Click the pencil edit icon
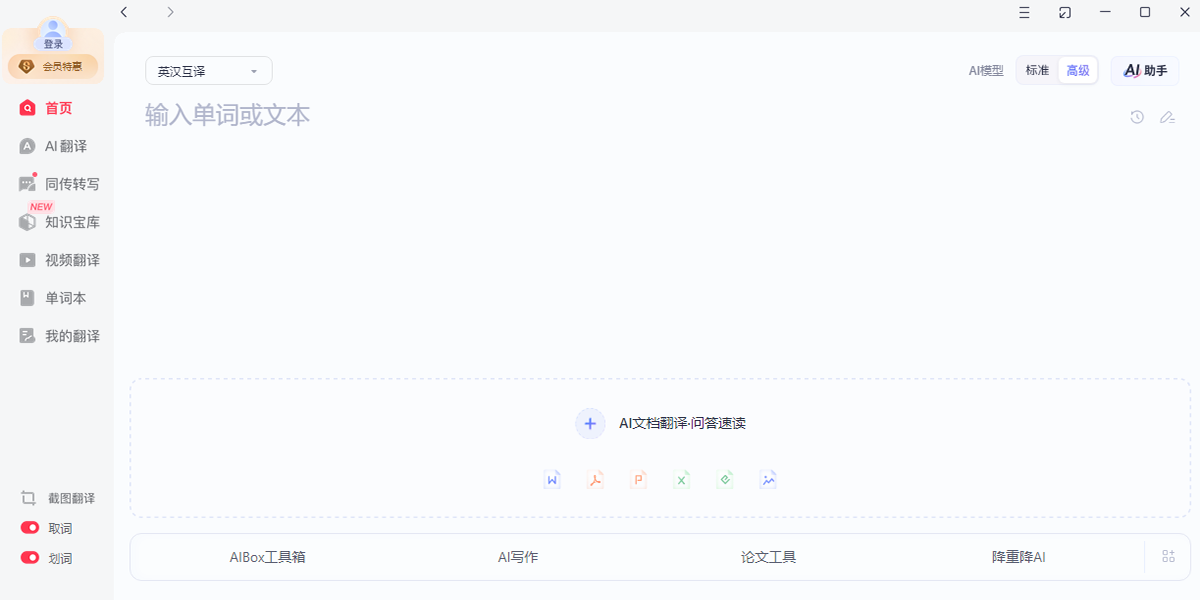 click(1167, 117)
